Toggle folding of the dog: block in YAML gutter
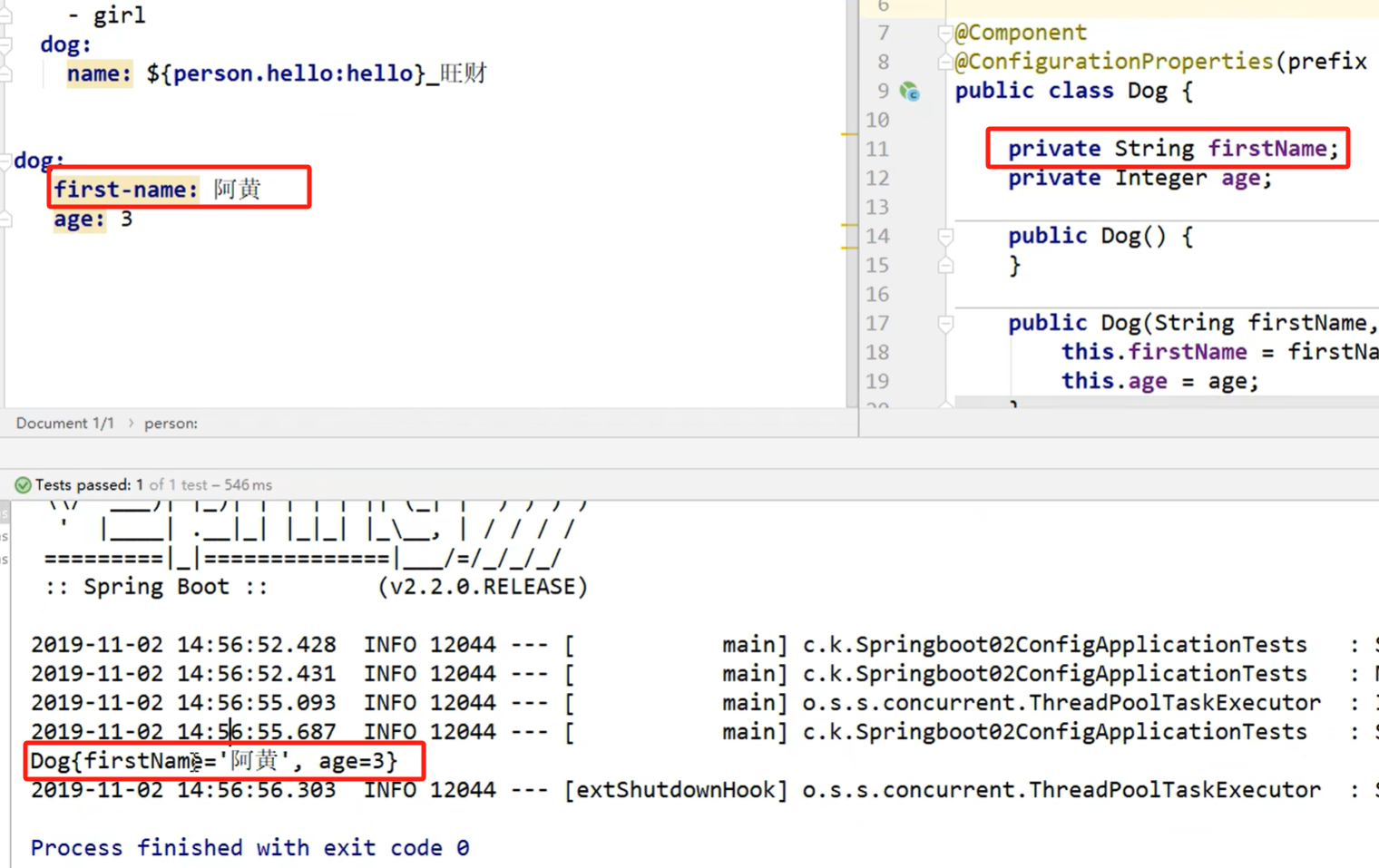Screen dimensions: 1379x868 pyautogui.click(x=5, y=160)
